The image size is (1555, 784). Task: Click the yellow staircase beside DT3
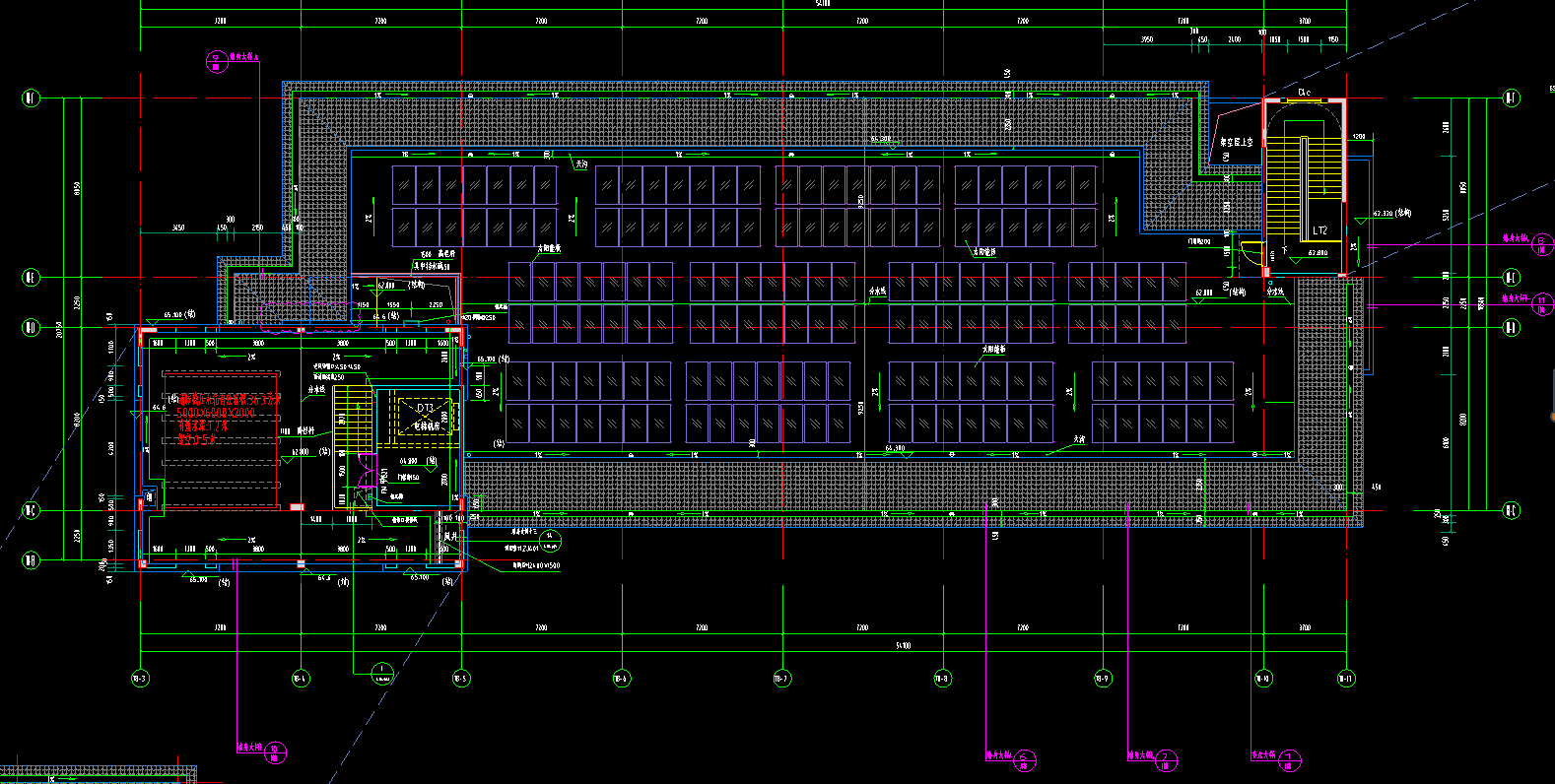coord(353,421)
